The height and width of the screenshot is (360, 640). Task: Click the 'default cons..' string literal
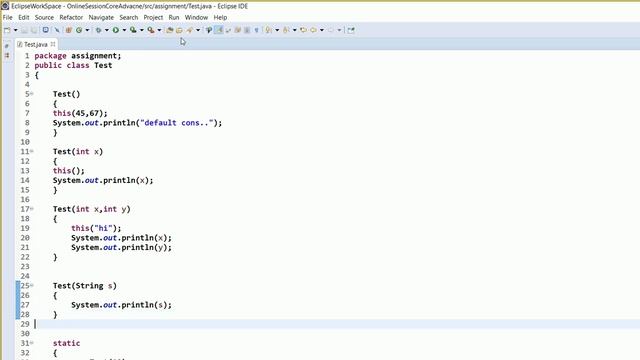(x=177, y=123)
